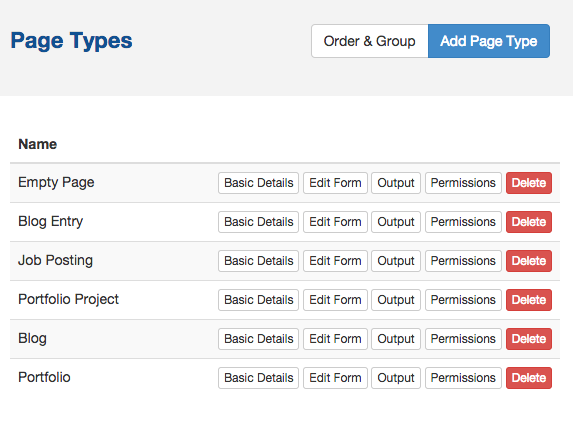Open Basic Details for Empty Page
Screen dimensions: 573x431
pyautogui.click(x=258, y=183)
